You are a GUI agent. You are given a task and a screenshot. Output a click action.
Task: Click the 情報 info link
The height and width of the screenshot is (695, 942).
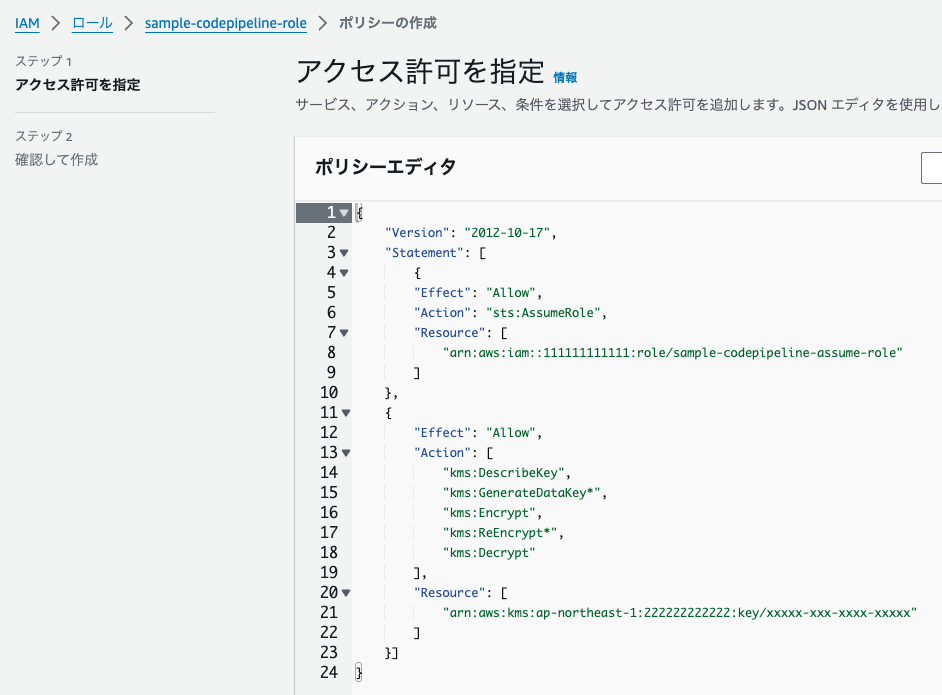[565, 77]
